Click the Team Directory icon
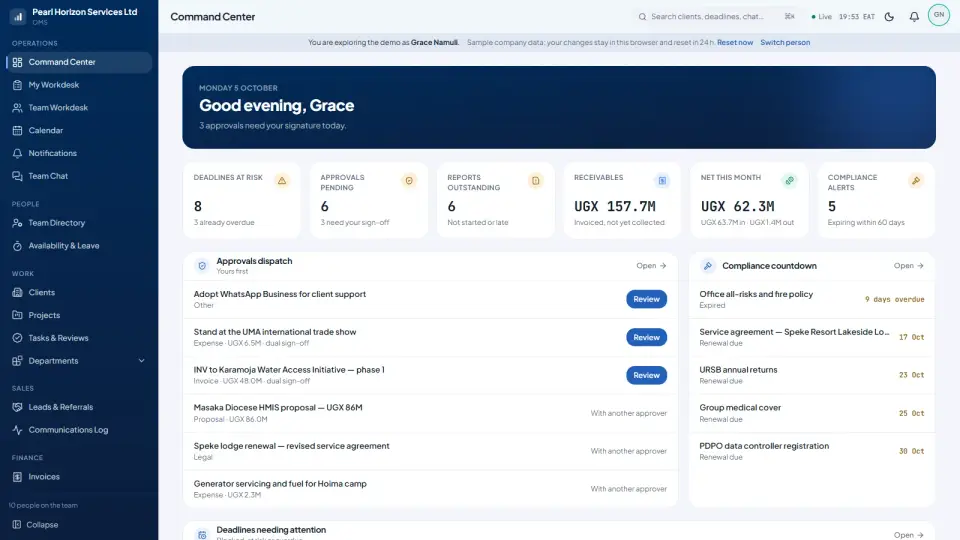This screenshot has width=960, height=540. [x=17, y=223]
